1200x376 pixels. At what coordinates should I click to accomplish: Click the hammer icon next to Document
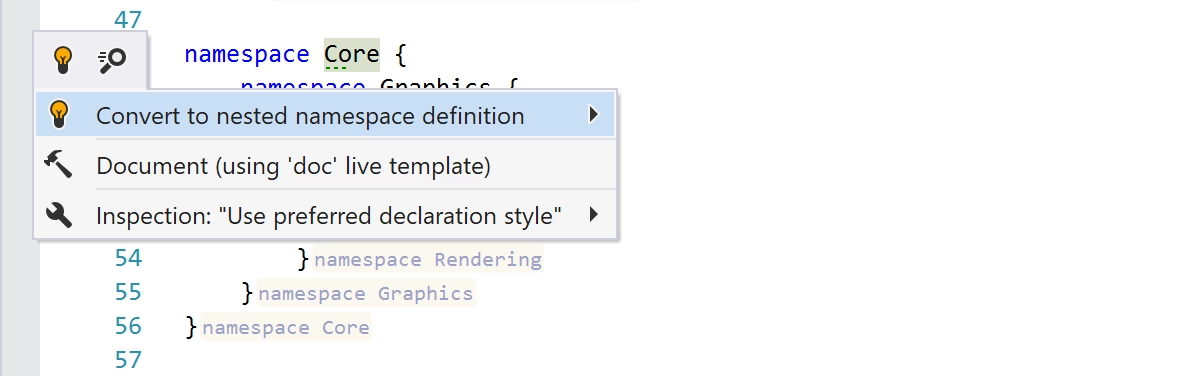[59, 165]
